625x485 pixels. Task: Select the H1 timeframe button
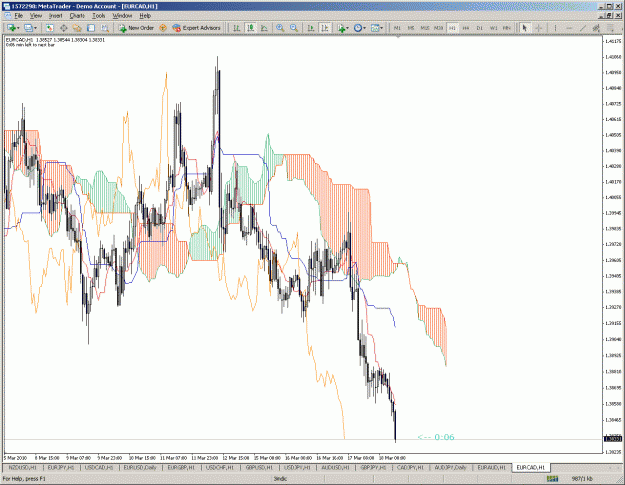[x=452, y=28]
